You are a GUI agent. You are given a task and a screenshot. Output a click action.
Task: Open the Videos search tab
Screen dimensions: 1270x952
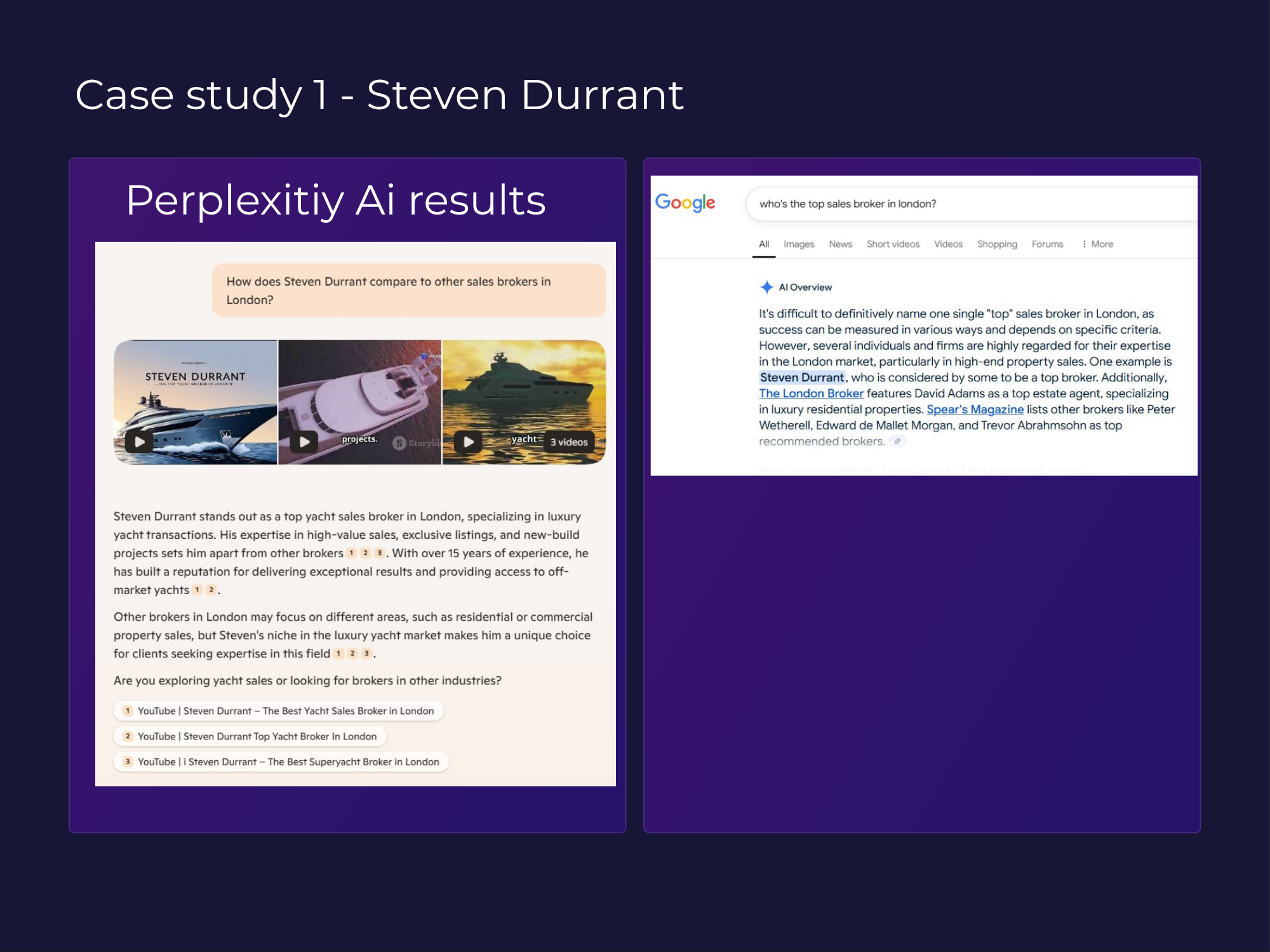pyautogui.click(x=948, y=244)
